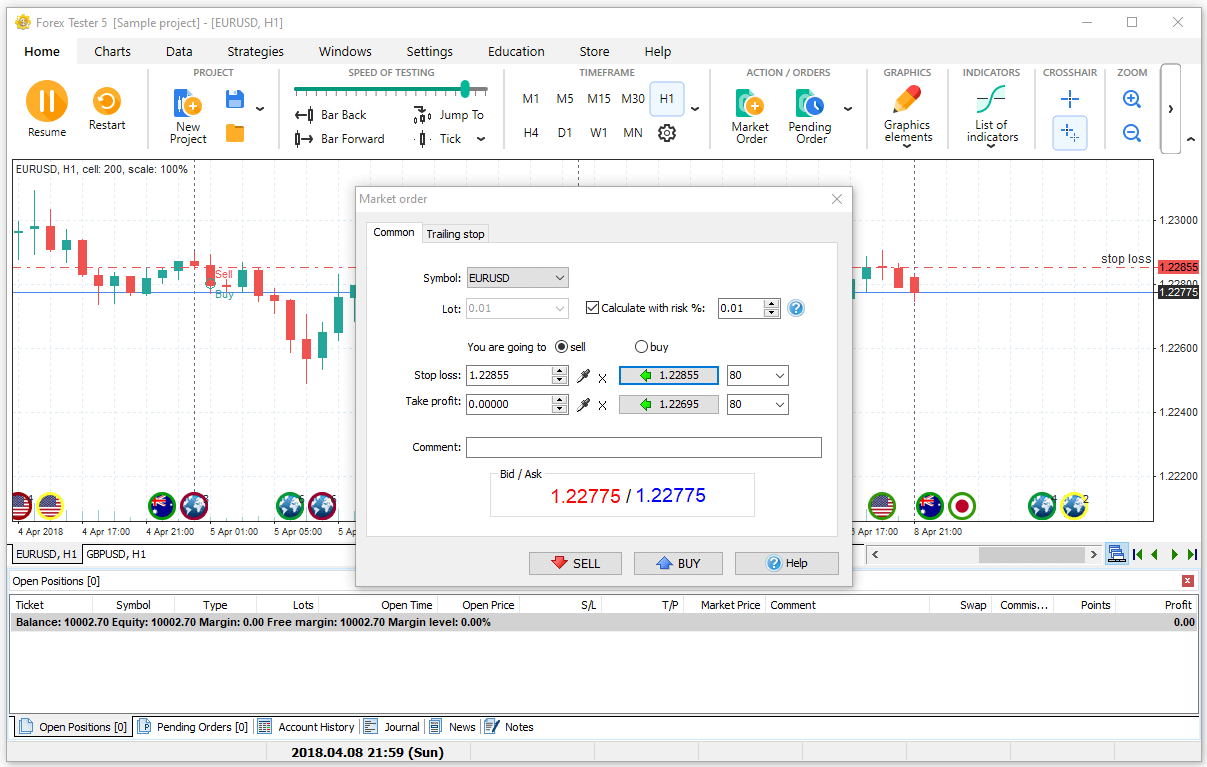Open the Market Order toolbar icon
1207x767 pixels.
[x=750, y=104]
